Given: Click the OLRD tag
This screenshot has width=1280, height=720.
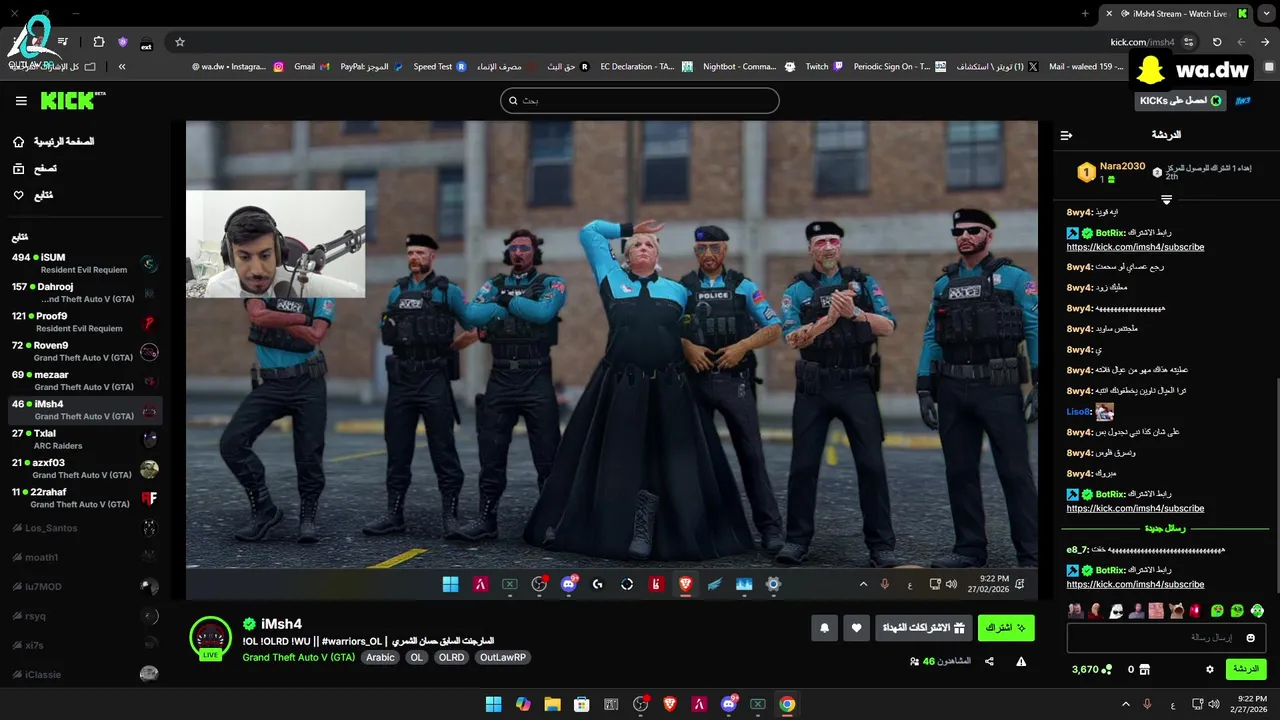Looking at the screenshot, I should (451, 657).
